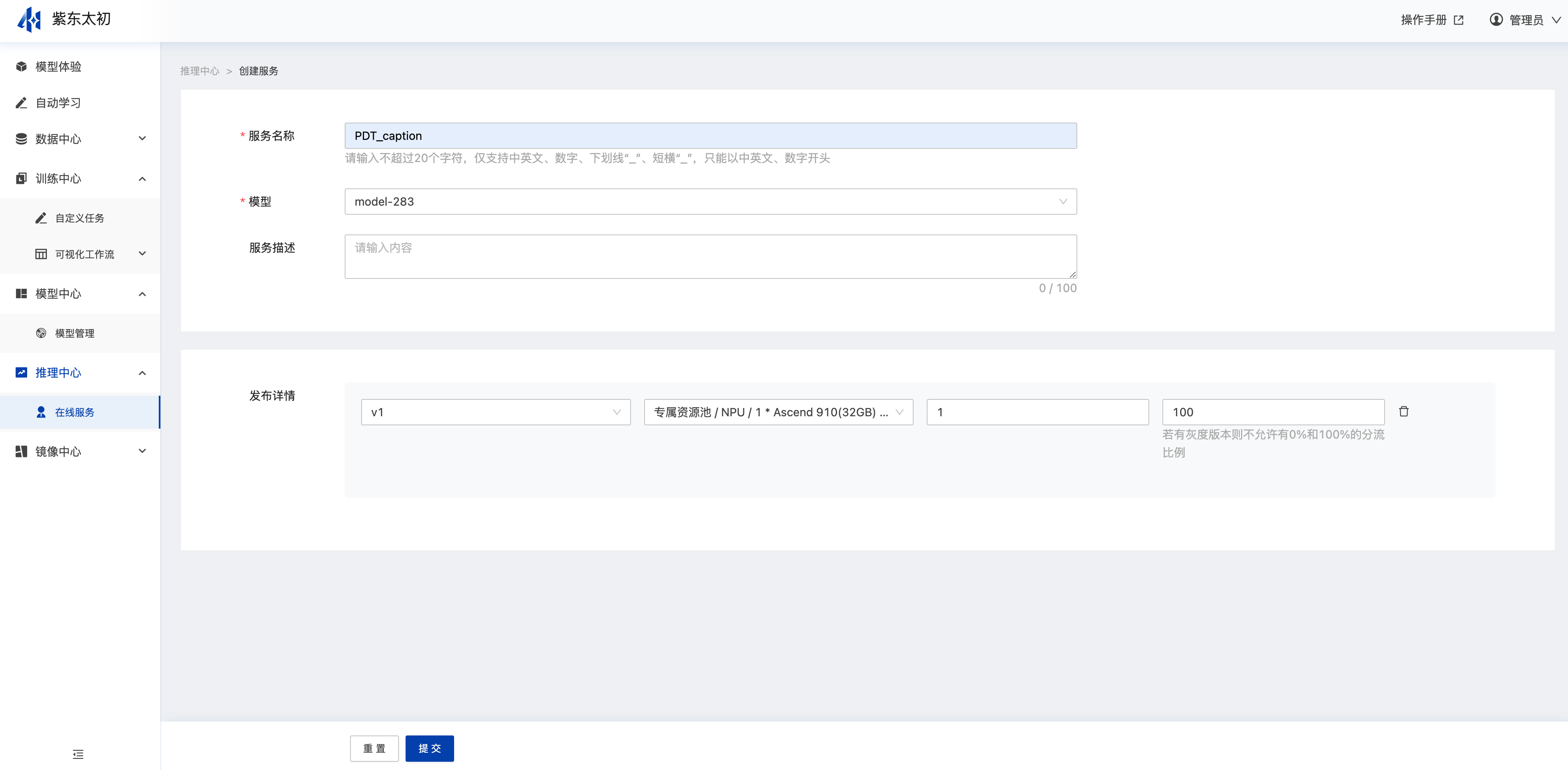The image size is (1568, 770).
Task: Open the 管理员 account dropdown arrow
Action: point(1556,20)
